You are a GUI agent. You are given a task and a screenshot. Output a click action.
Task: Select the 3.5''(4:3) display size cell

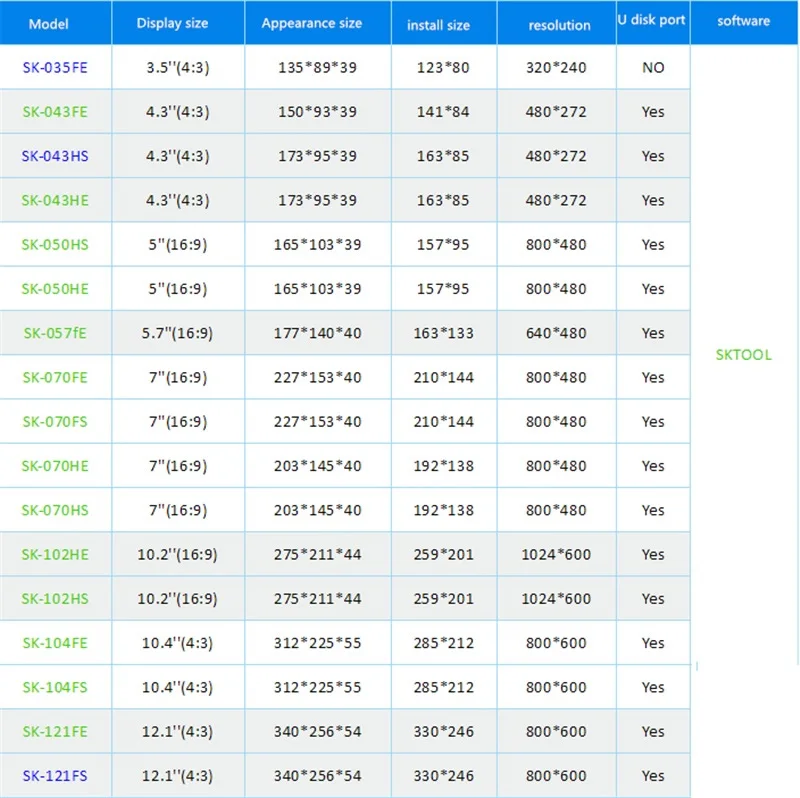pyautogui.click(x=178, y=67)
